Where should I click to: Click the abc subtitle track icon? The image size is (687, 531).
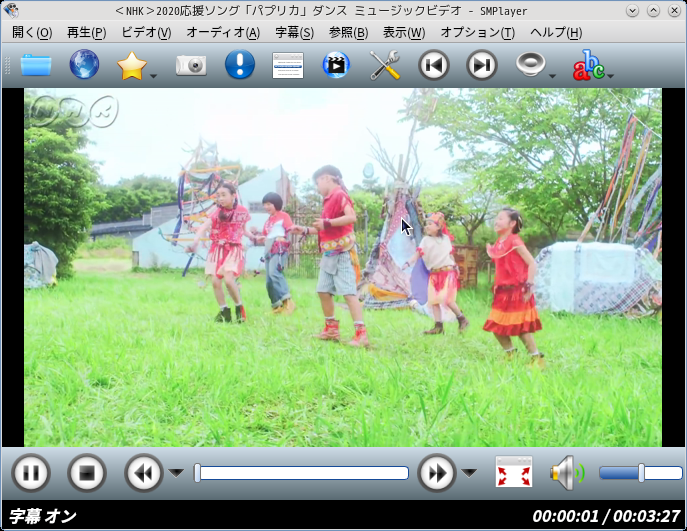coord(588,65)
